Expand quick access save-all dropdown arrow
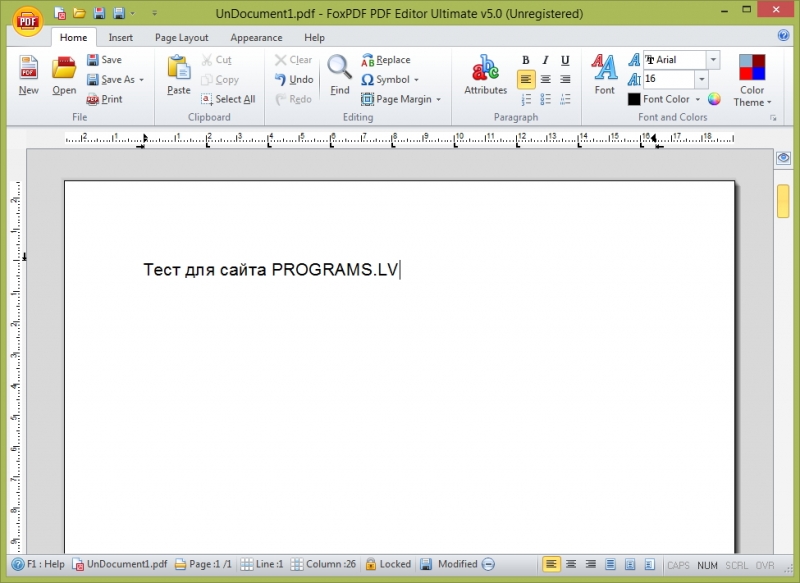Image resolution: width=800 pixels, height=583 pixels. (133, 13)
